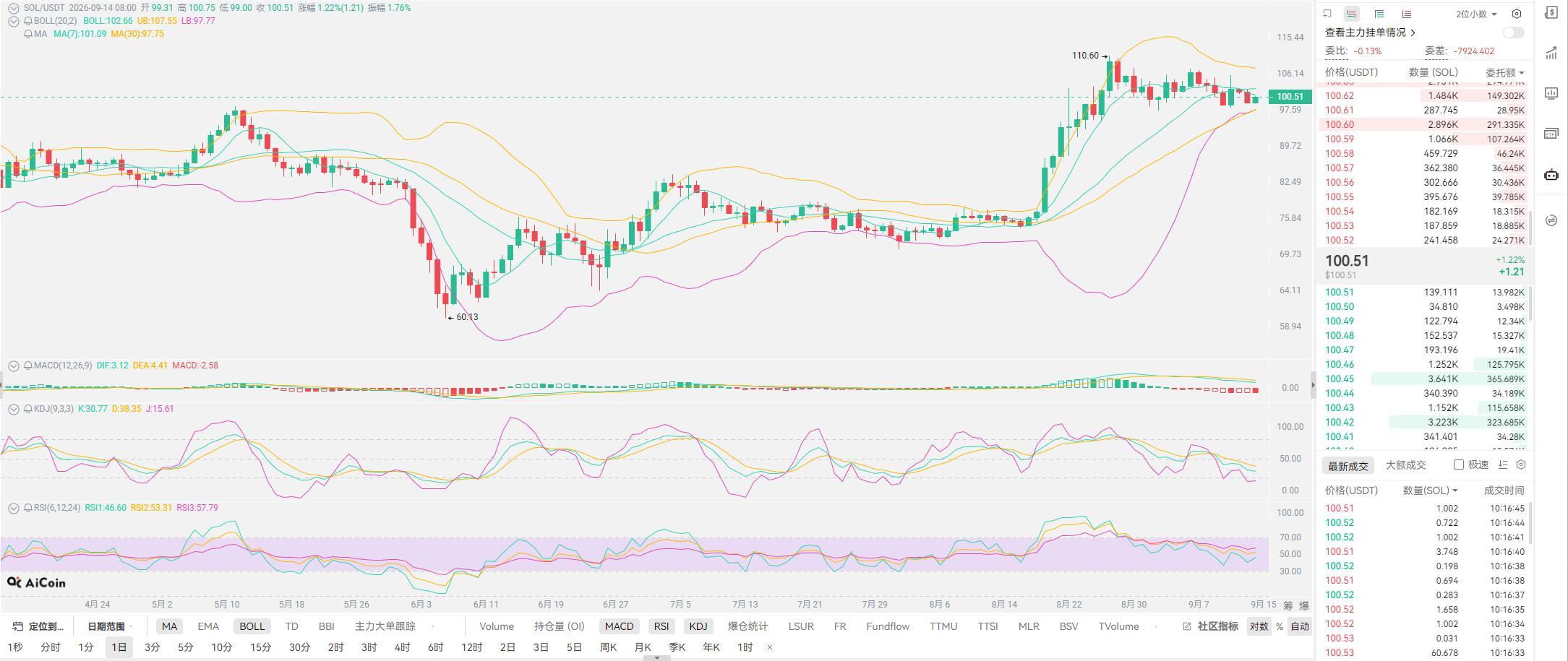Click the 社区指标 button
This screenshot has width=1568, height=661.
pyautogui.click(x=1218, y=626)
